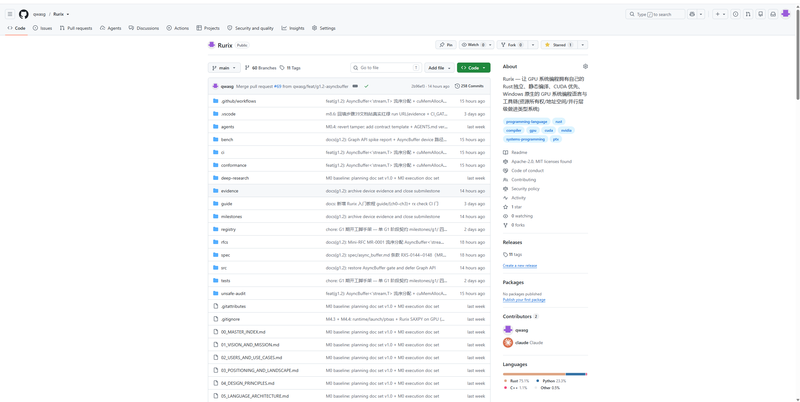Open the agents folder
Image resolution: width=800 pixels, height=402 pixels.
(x=228, y=127)
